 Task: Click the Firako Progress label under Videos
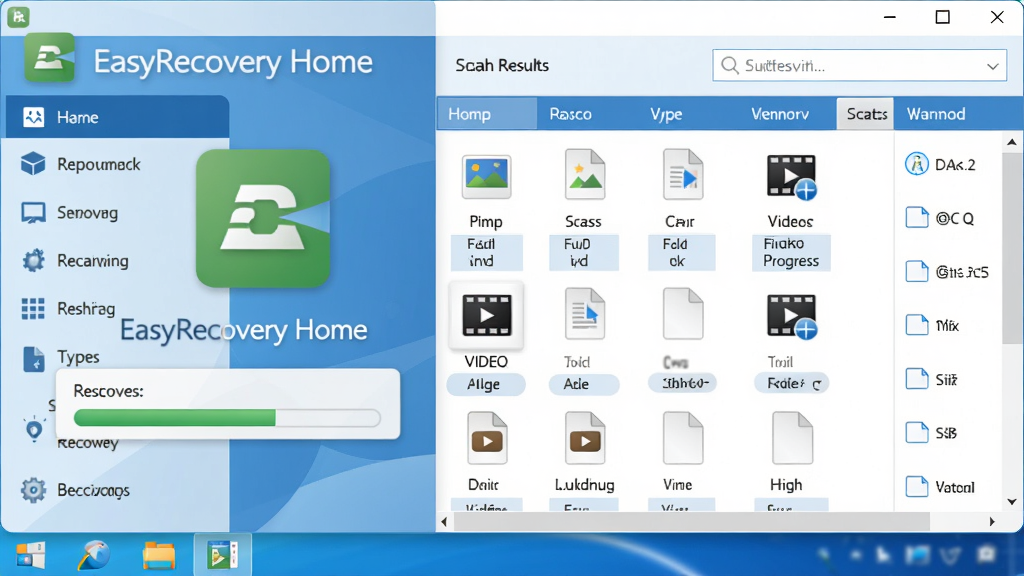tap(791, 252)
